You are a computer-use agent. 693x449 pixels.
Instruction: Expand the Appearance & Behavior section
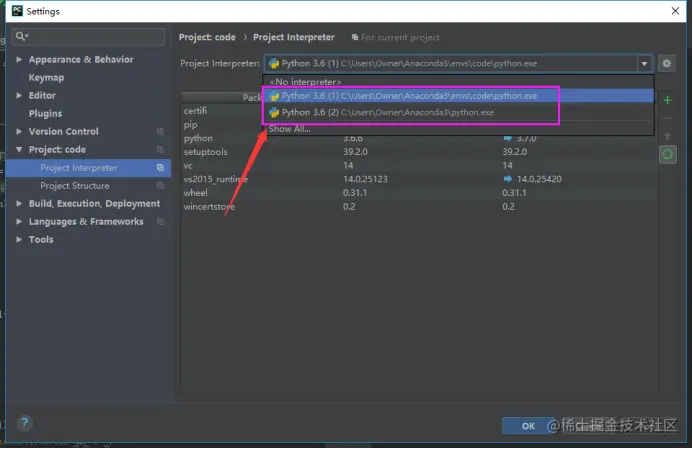point(19,59)
